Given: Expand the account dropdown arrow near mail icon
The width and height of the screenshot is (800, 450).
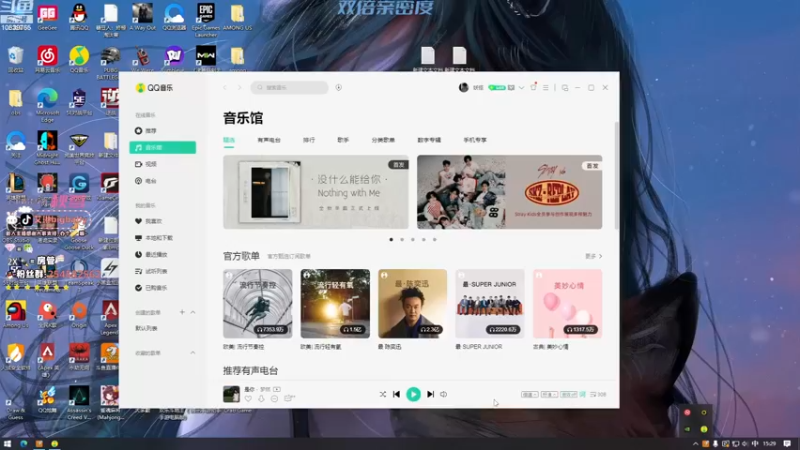Looking at the screenshot, I should [521, 88].
